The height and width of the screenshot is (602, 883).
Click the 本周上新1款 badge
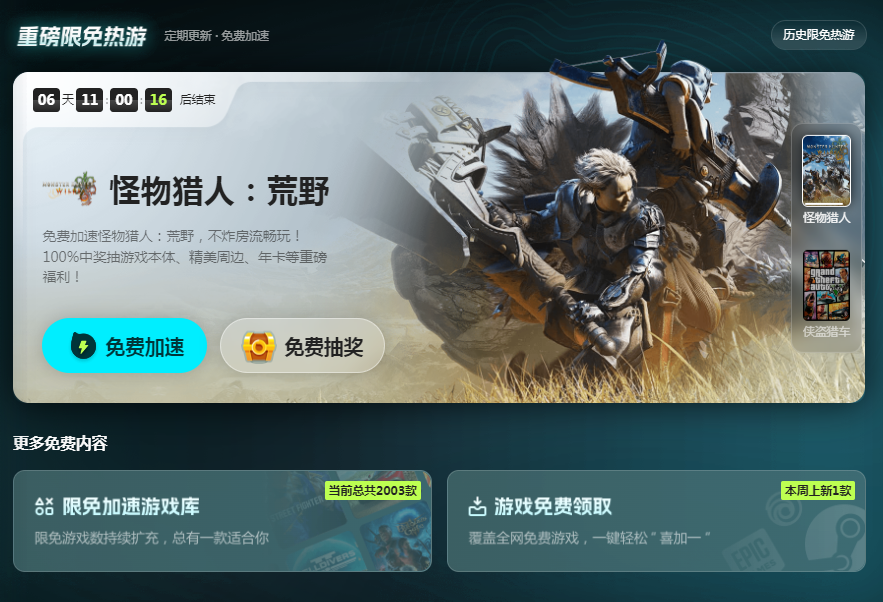(818, 490)
